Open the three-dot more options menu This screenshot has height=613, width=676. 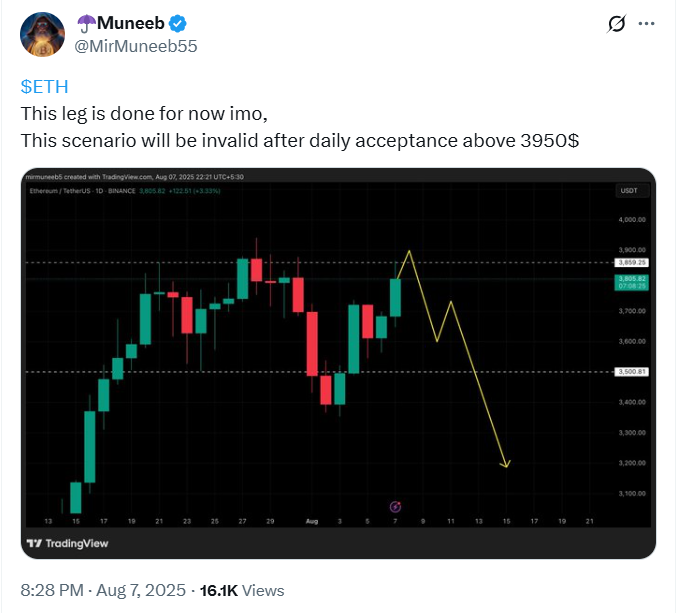pos(646,24)
